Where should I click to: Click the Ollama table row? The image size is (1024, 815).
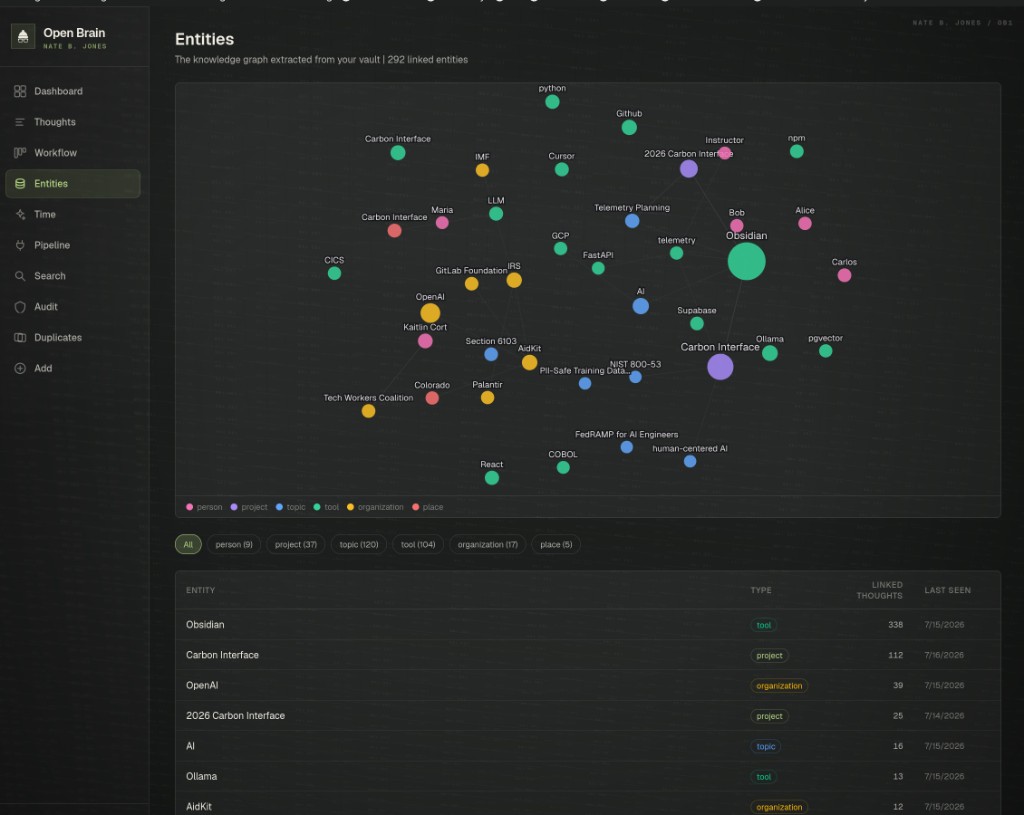tap(588, 776)
